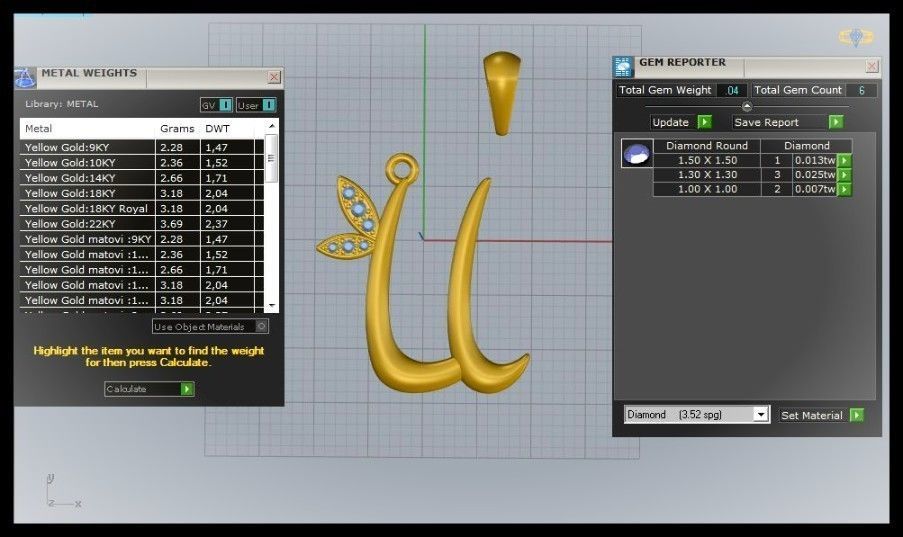Click green arrow on 1.30 X 1.30 row

tap(844, 175)
